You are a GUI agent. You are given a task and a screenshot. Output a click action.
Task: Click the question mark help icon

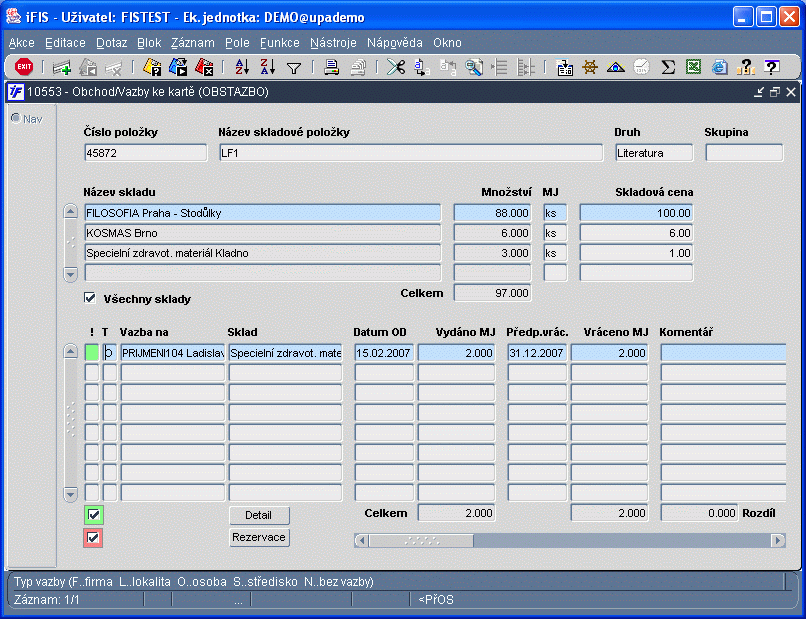[x=771, y=67]
